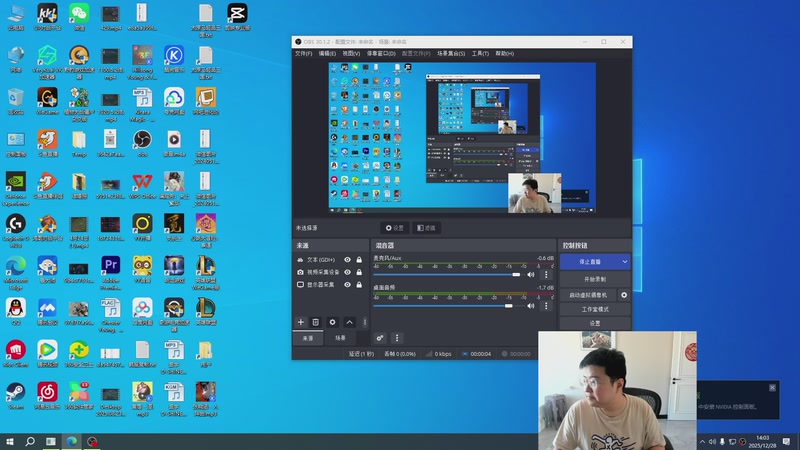Viewport: 800px width, 450px height.
Task: Open Microsoft Edge desktop shortcut
Action: (x=16, y=273)
